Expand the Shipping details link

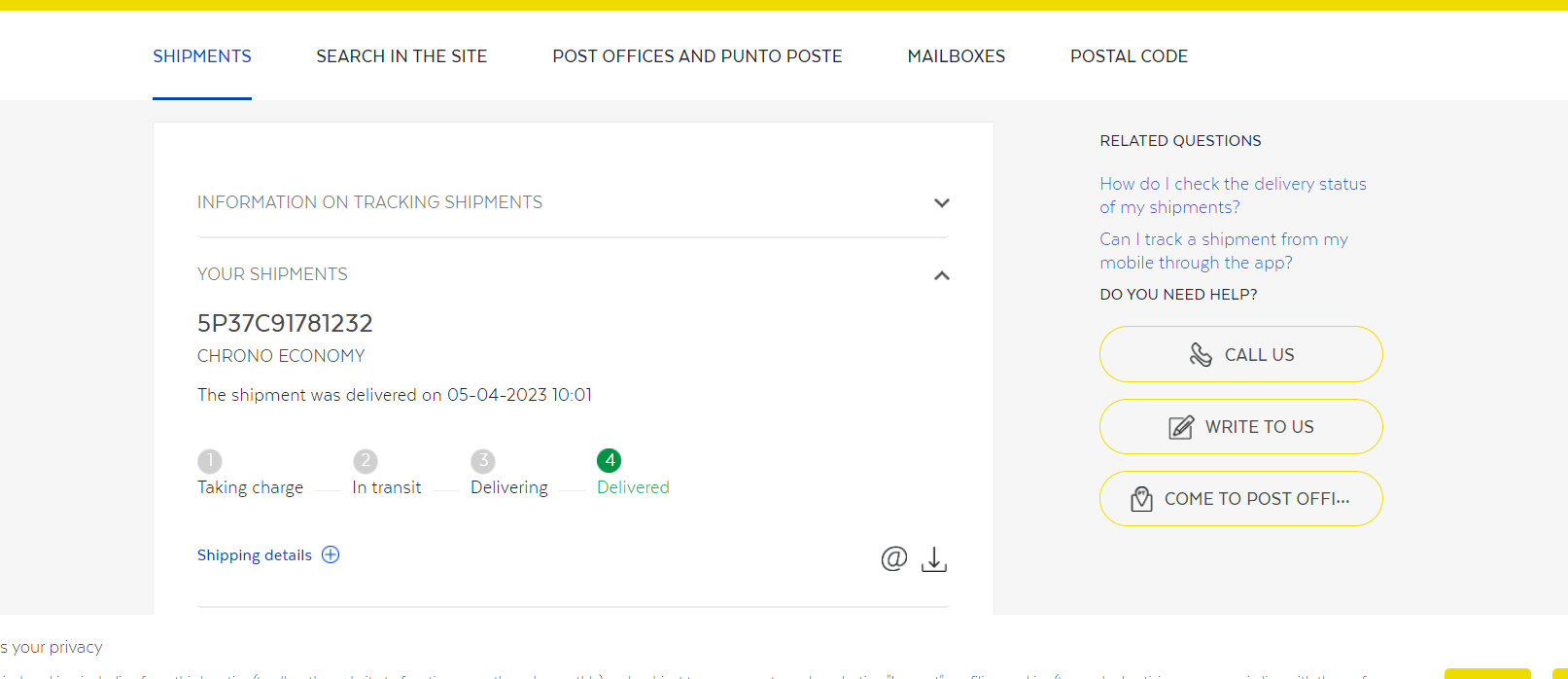pyautogui.click(x=255, y=555)
